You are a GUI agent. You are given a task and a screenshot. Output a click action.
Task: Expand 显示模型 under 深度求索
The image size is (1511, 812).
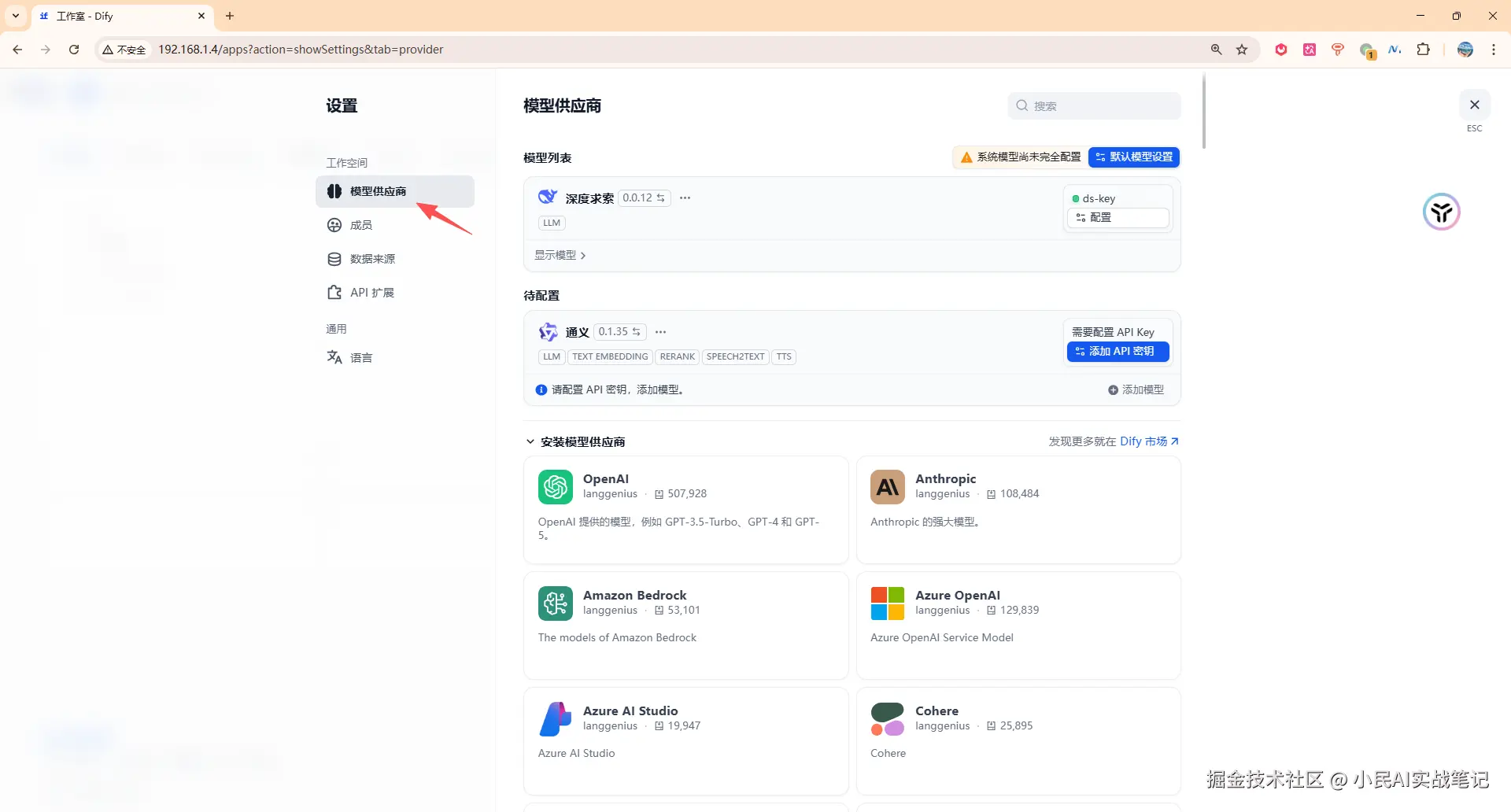pos(560,255)
